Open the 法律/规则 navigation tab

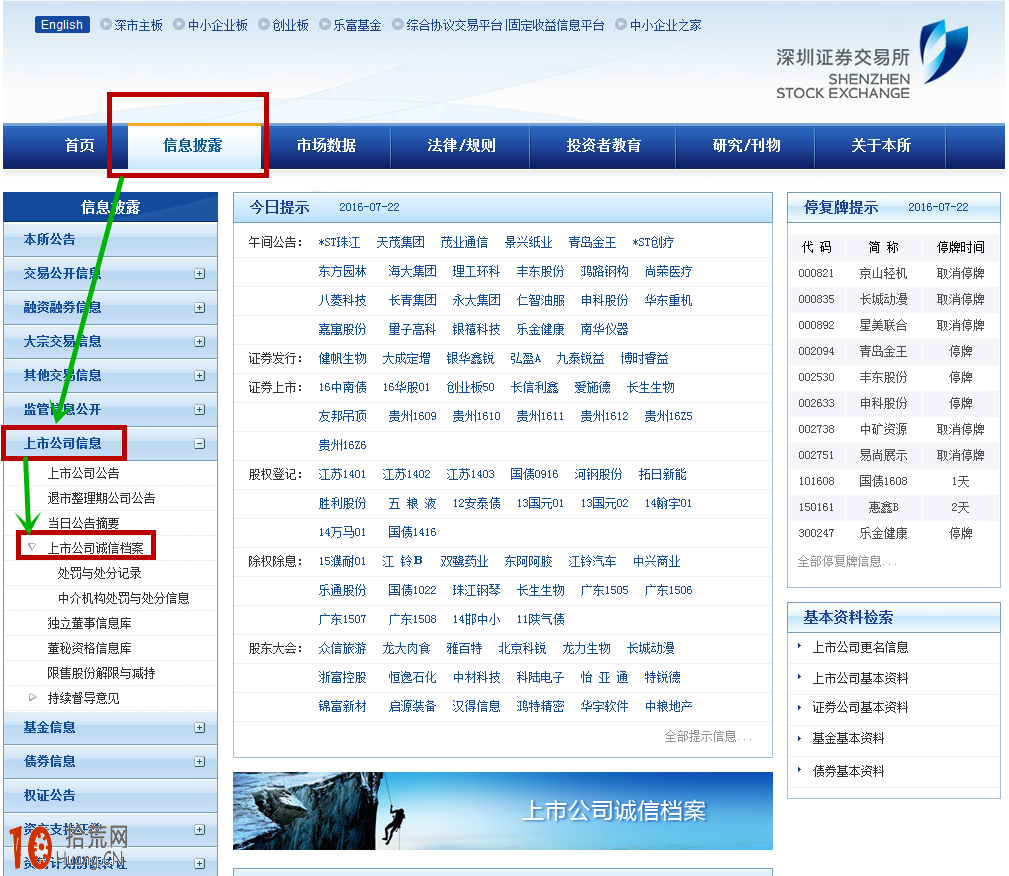(x=461, y=145)
